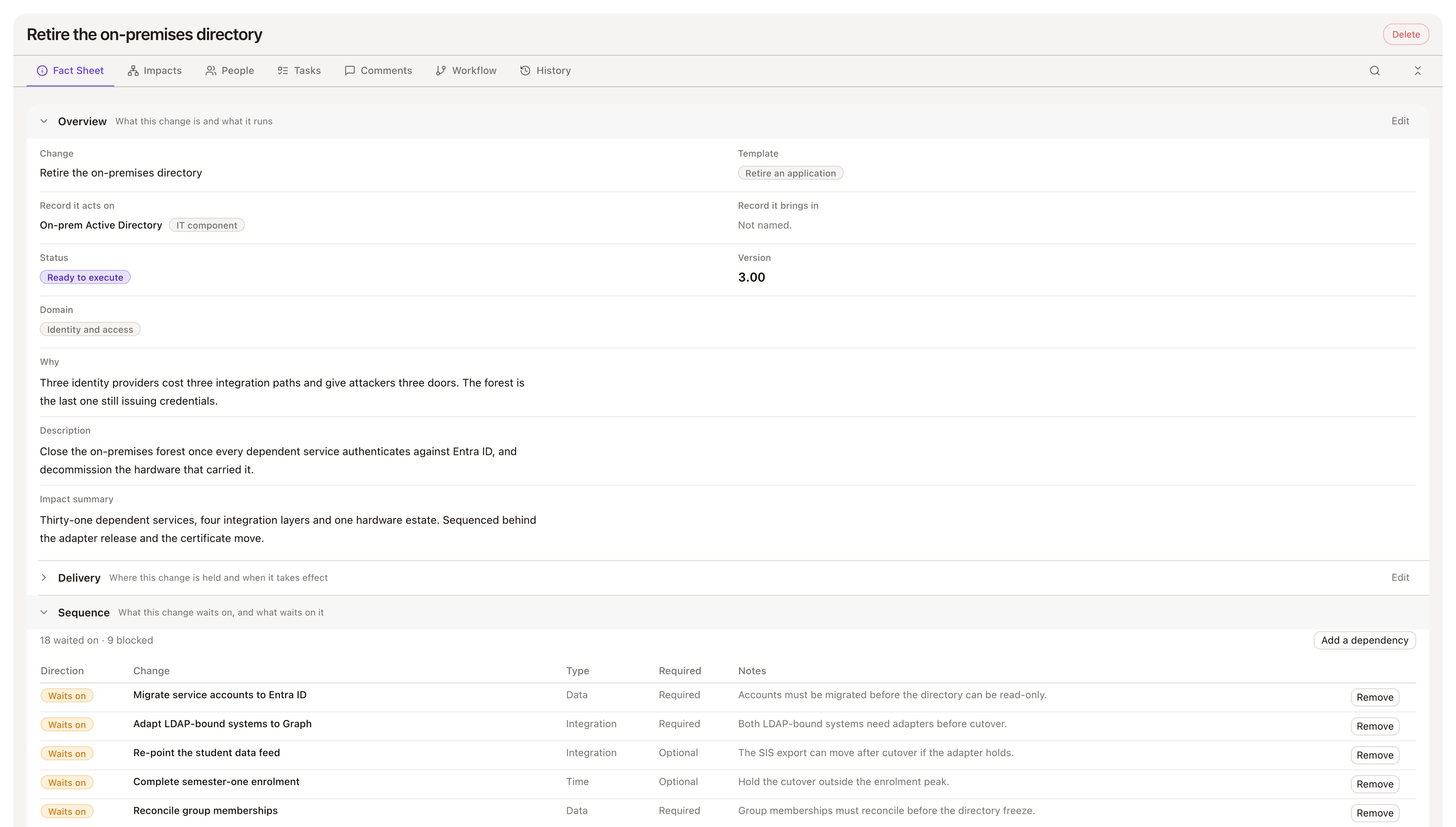Click the People users icon

[x=211, y=70]
